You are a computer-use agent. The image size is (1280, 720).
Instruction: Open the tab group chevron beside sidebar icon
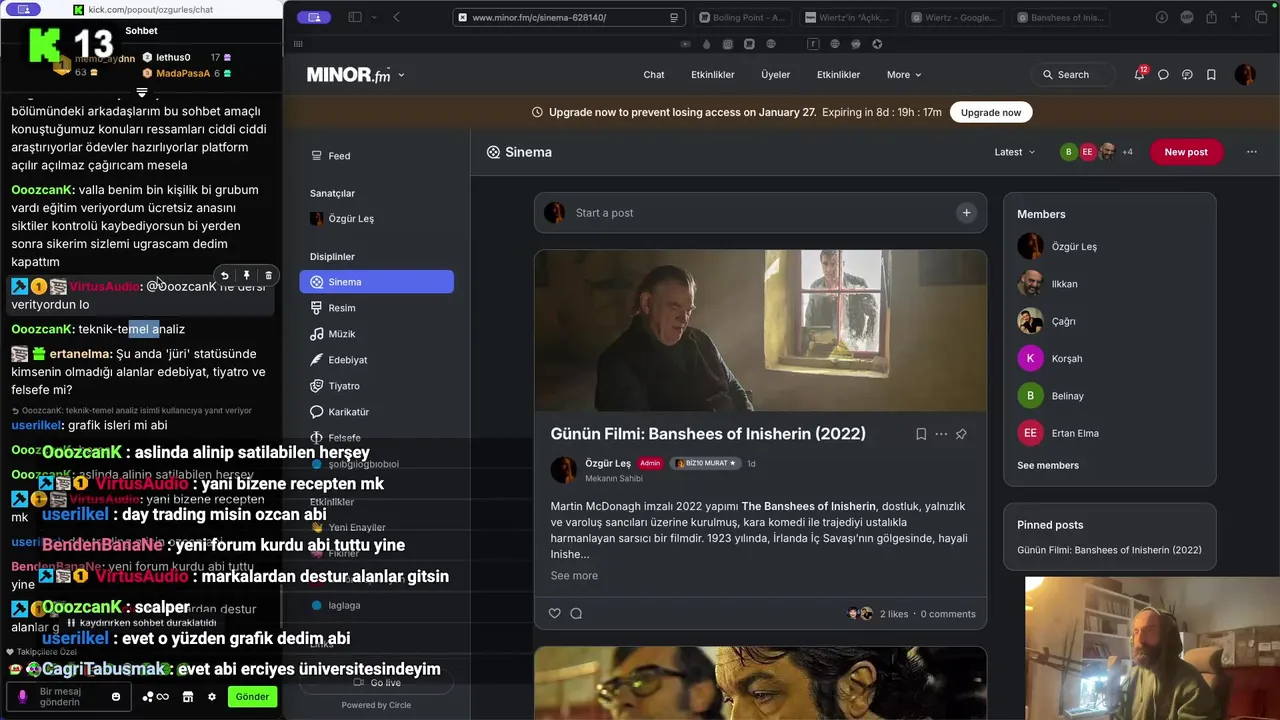click(x=375, y=17)
